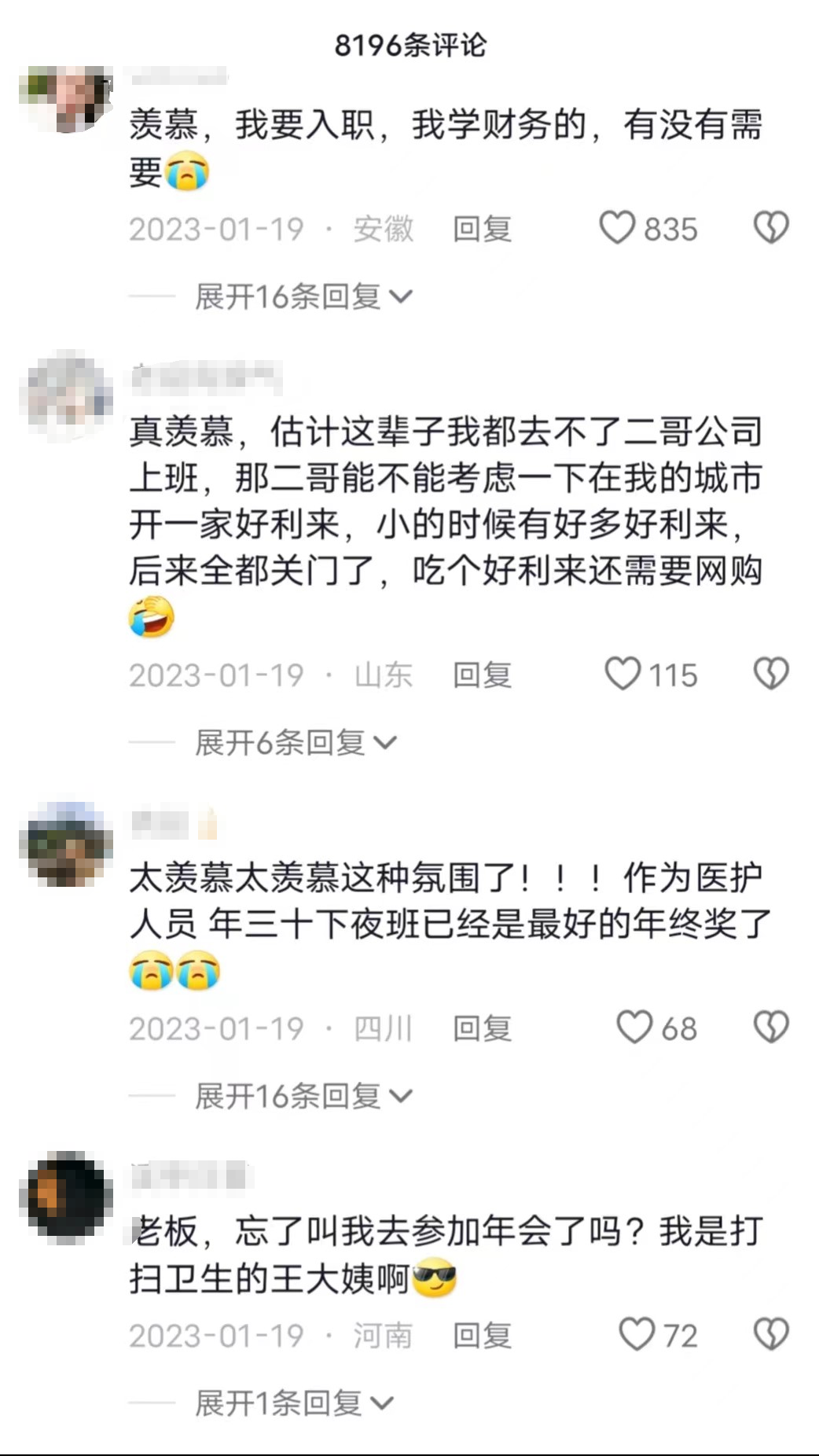Tap broken heart on the Henan comment
The image size is (819, 1456).
point(771,1334)
